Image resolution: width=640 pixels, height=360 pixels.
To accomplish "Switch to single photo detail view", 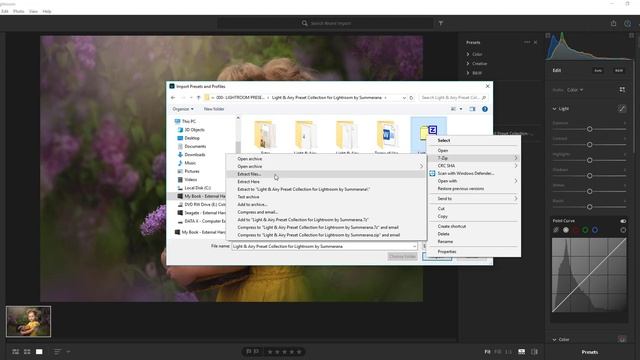I will (x=39, y=351).
